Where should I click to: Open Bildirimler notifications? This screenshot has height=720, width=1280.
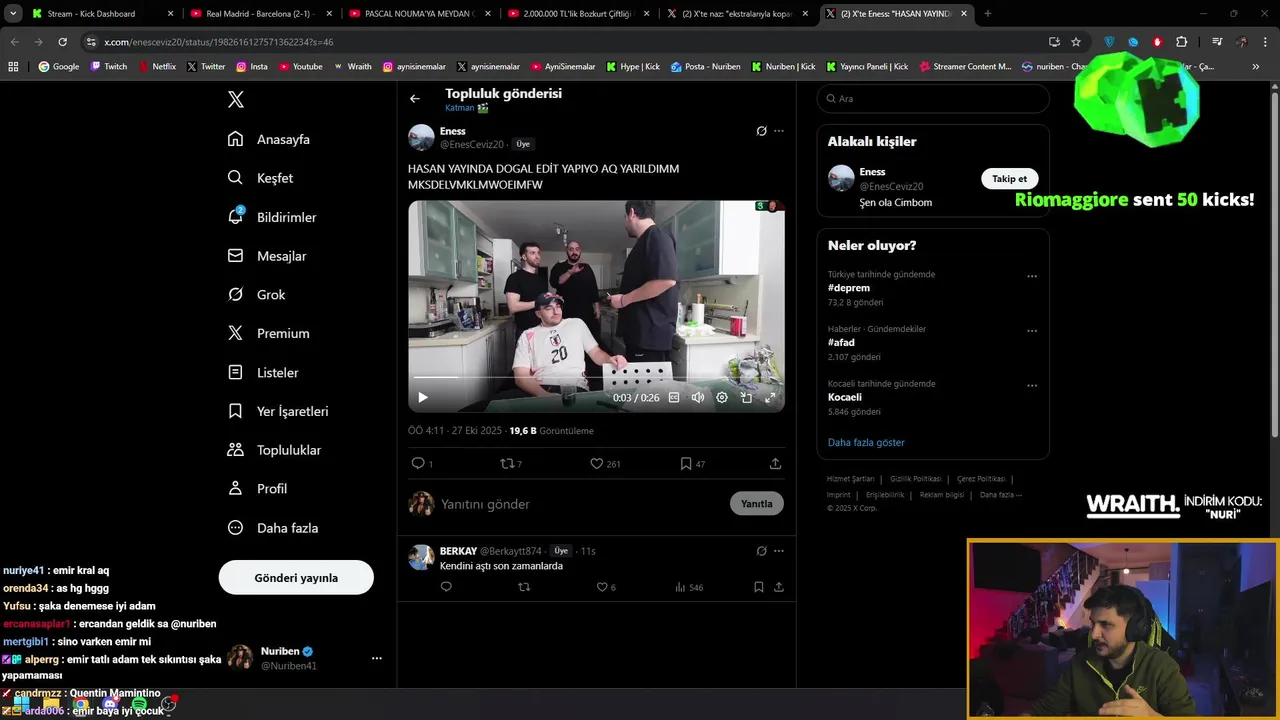click(x=272, y=217)
